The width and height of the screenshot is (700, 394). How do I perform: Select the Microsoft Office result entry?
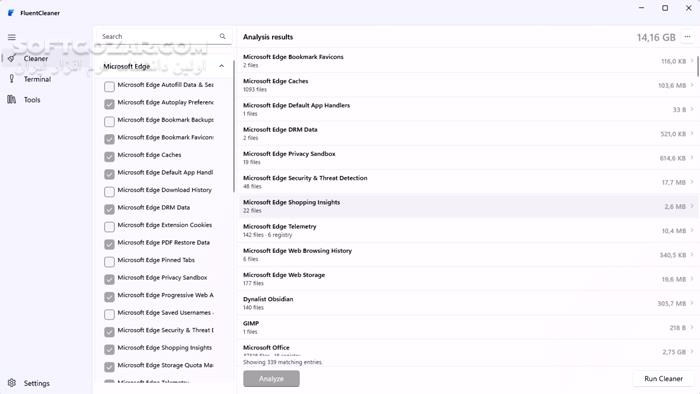469,351
